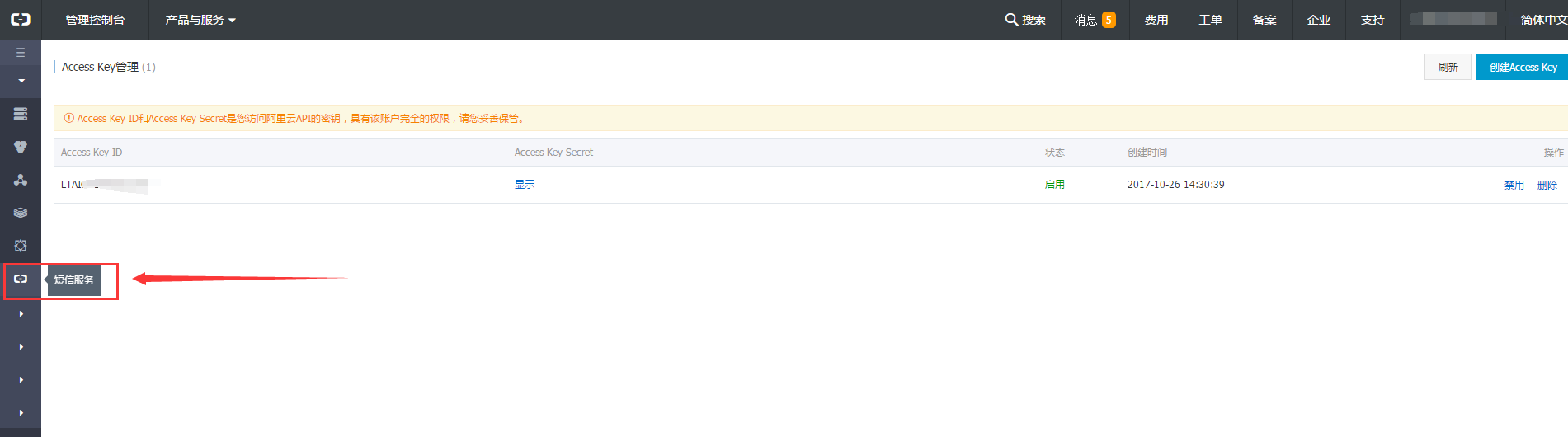This screenshot has height=437, width=1568.
Task: Open the blurred account name menu
Action: (1453, 19)
